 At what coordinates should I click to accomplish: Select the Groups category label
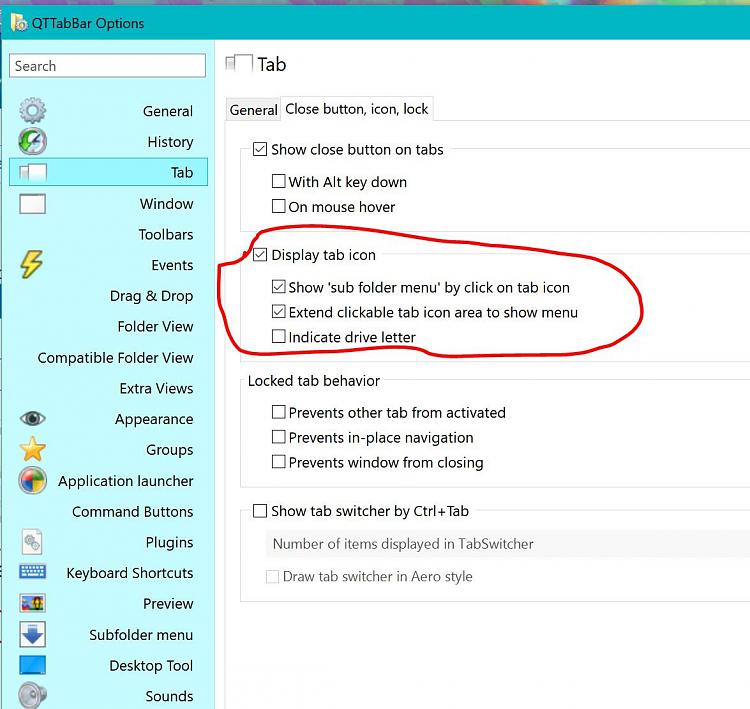[170, 450]
